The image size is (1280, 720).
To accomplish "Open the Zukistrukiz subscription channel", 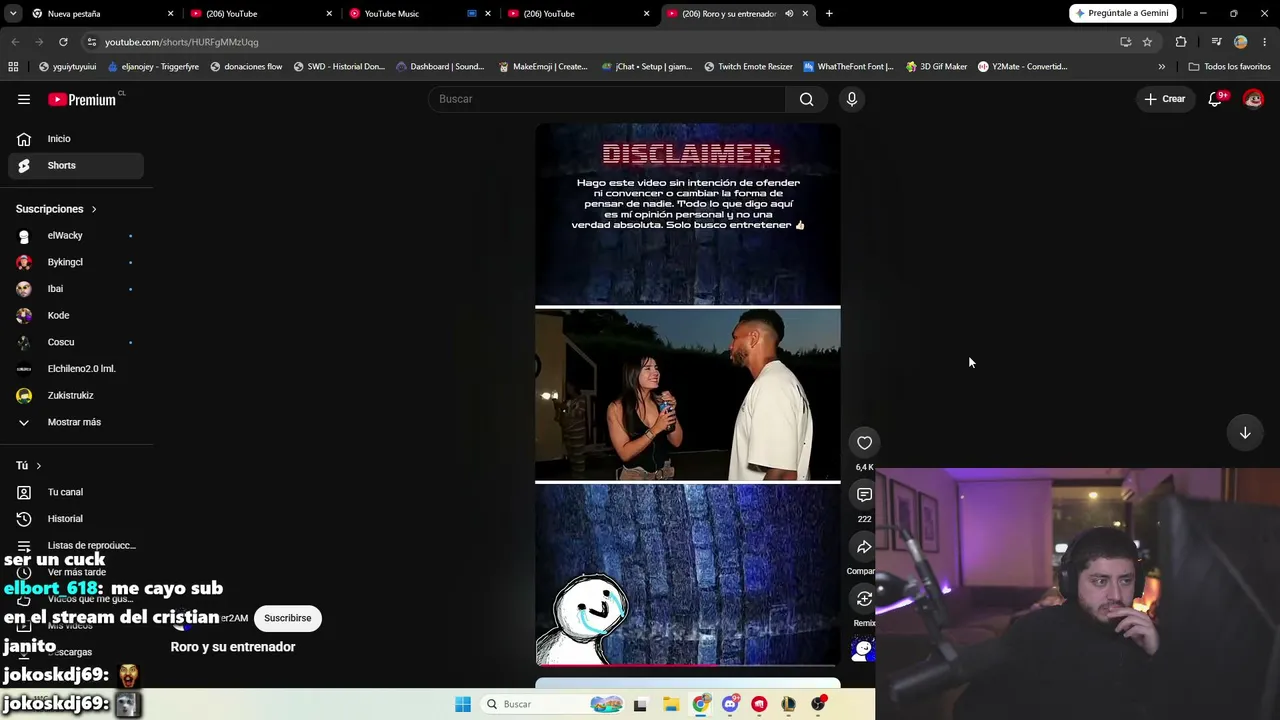I will (76, 396).
